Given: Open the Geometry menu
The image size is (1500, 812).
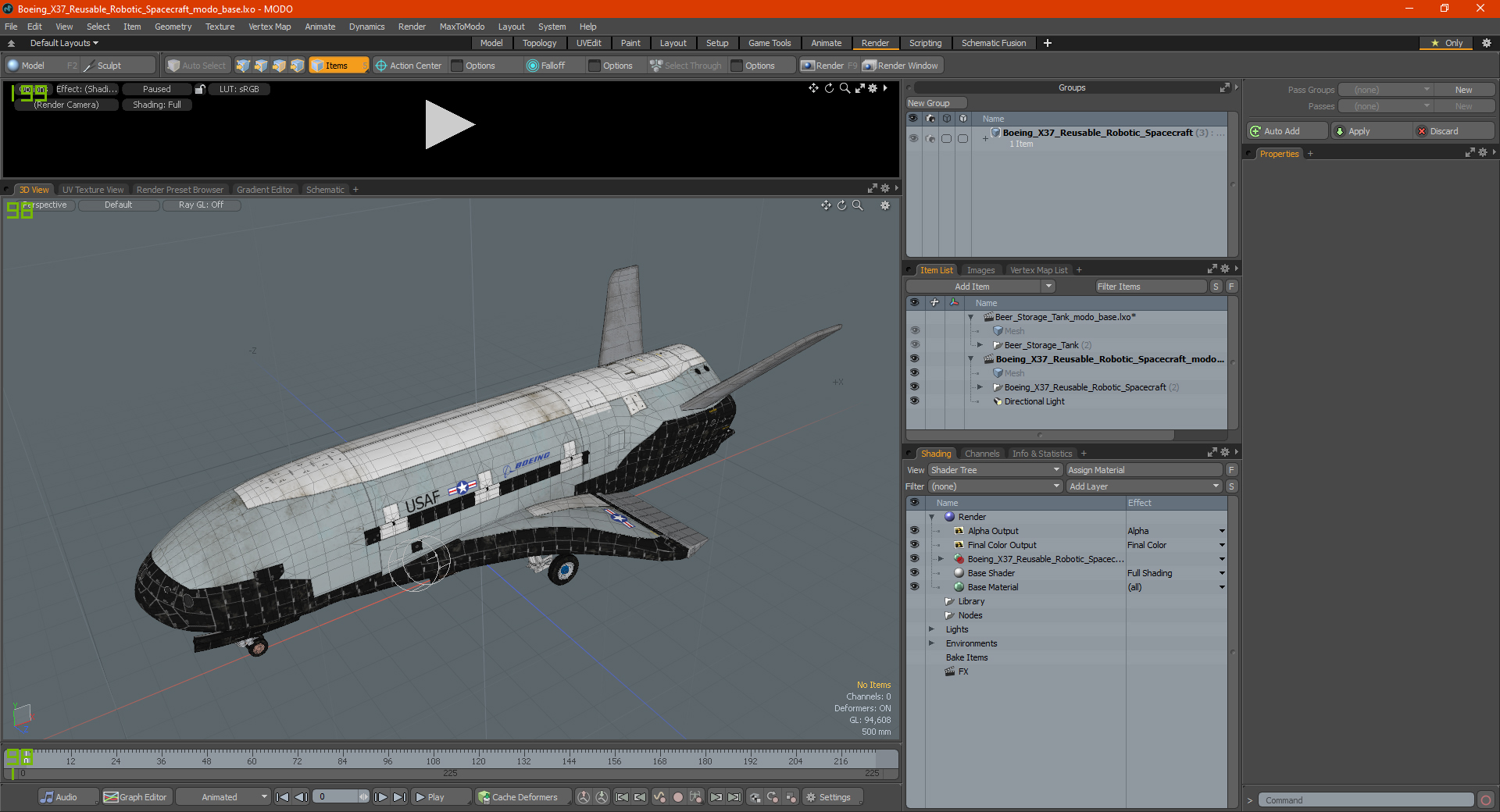Looking at the screenshot, I should (x=173, y=27).
